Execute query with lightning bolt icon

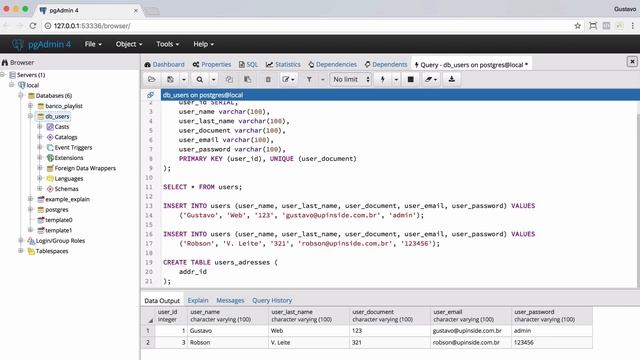pos(383,79)
